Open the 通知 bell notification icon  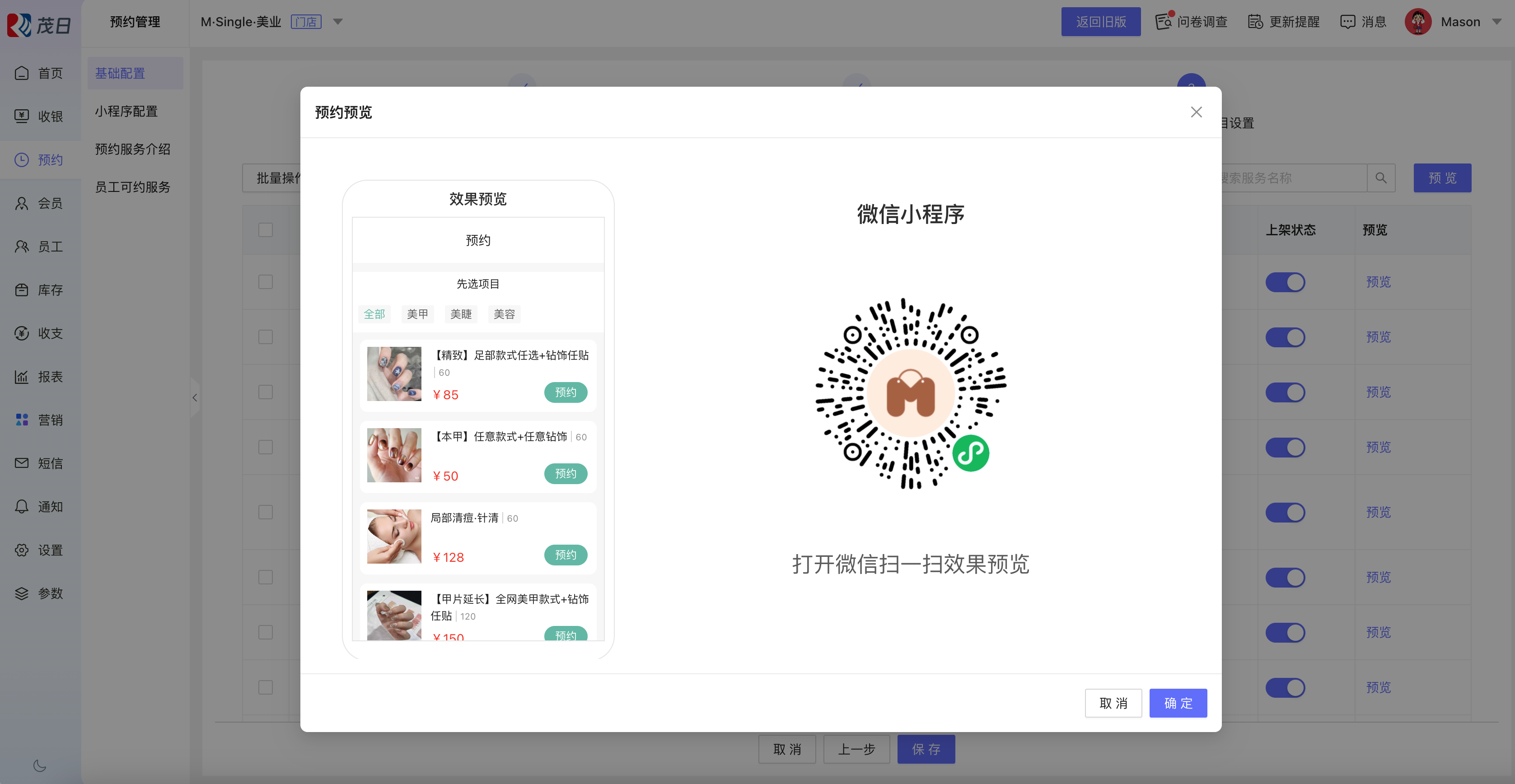click(22, 506)
